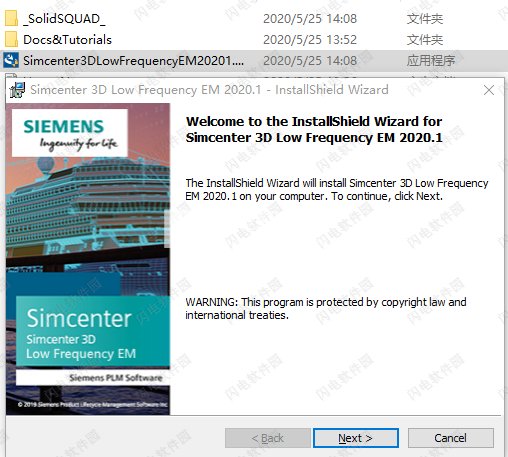Screen dimensions: 508x457
Task: Select the Docs&Tutorials folder name
Action: tap(67, 40)
